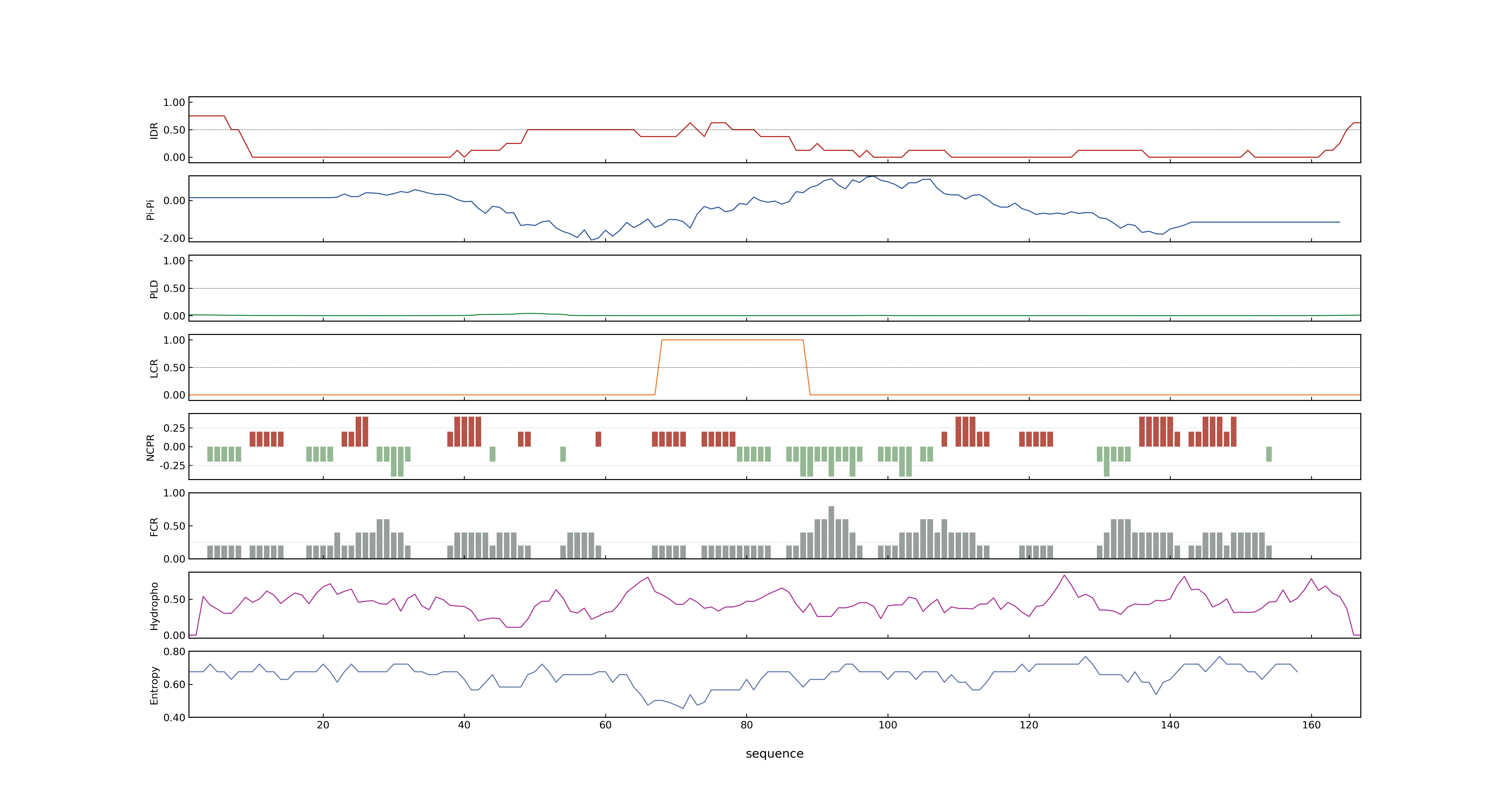Click the LCR plateau line at value 1.00

coord(732,340)
